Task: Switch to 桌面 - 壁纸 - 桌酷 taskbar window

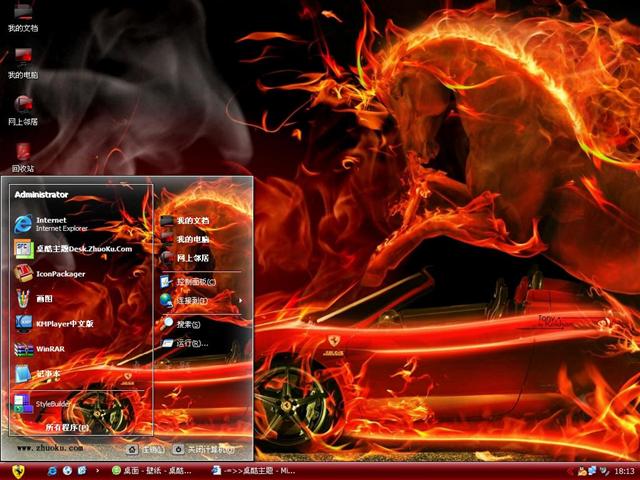Action: coord(152,471)
